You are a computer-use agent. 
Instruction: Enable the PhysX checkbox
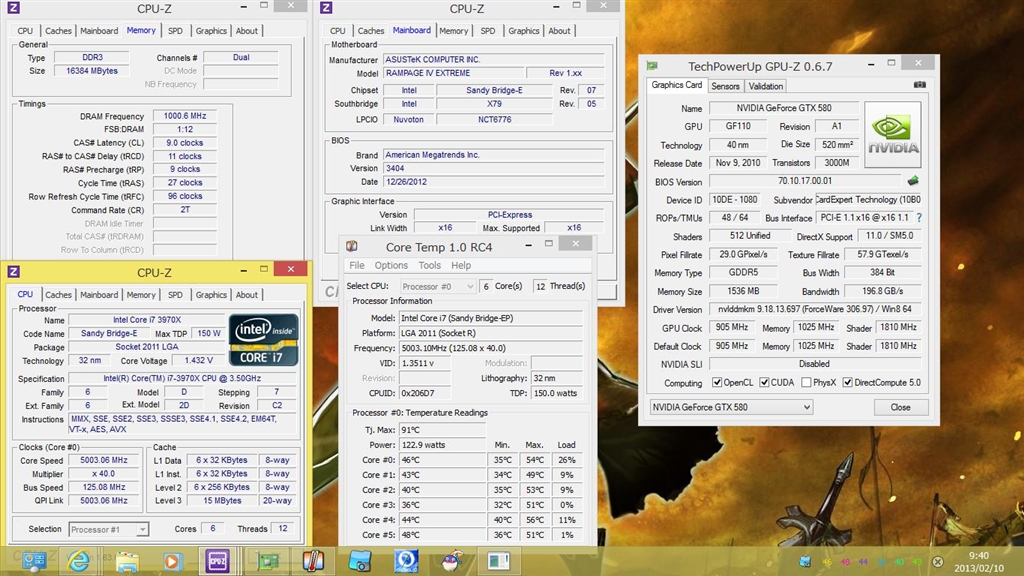pyautogui.click(x=807, y=383)
